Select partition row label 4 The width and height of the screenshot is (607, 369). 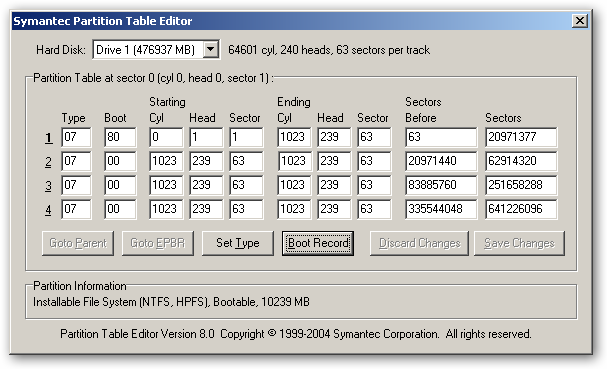(48, 209)
